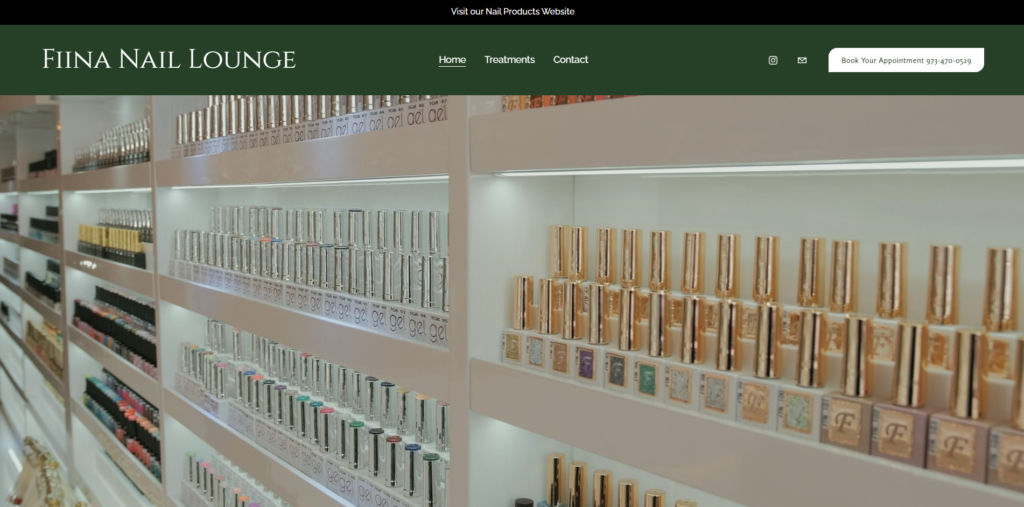1024x507 pixels.
Task: Open the Instagram profile icon
Action: 772,60
